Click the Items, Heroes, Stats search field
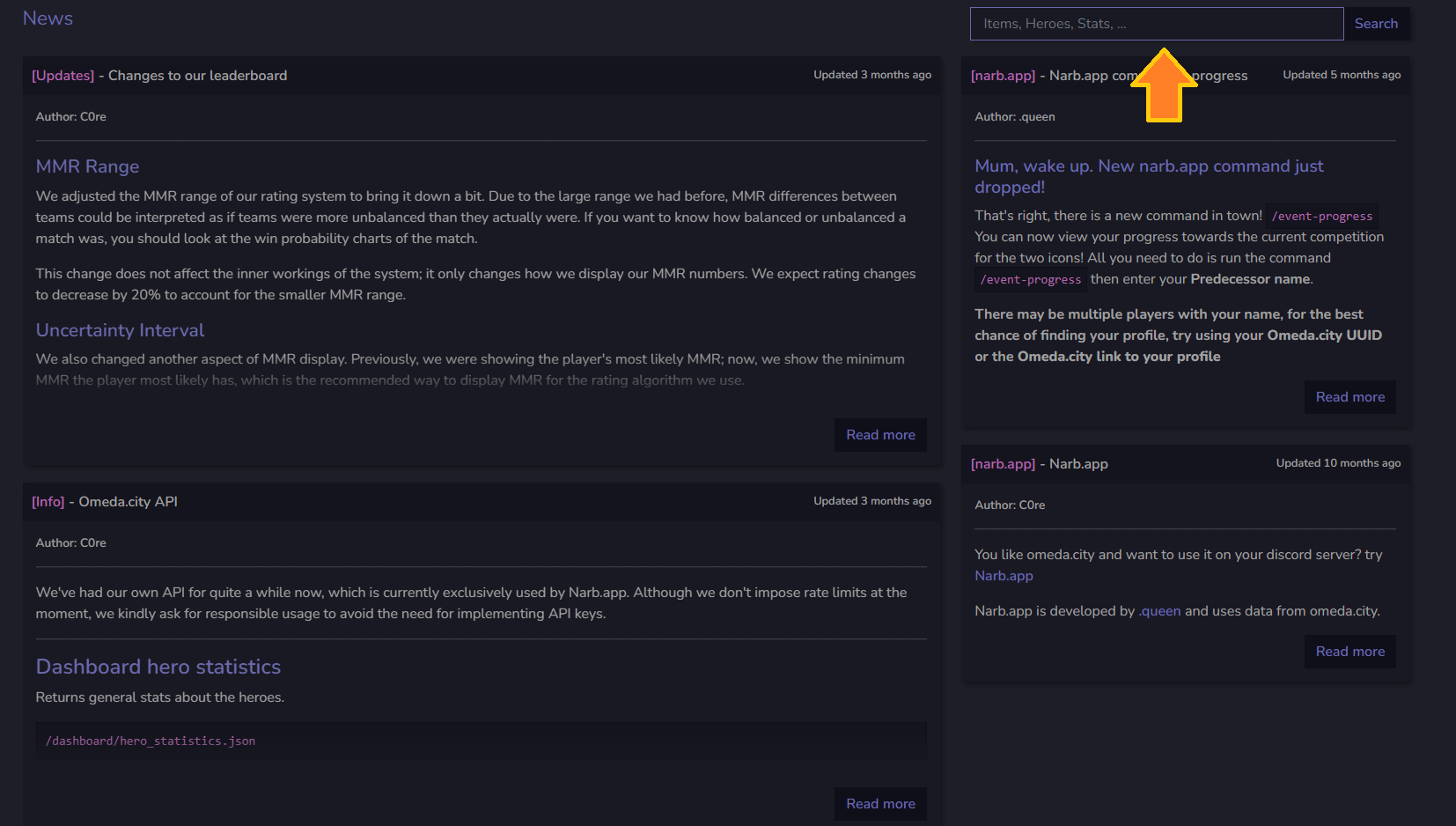Image resolution: width=1456 pixels, height=826 pixels. (x=1156, y=24)
